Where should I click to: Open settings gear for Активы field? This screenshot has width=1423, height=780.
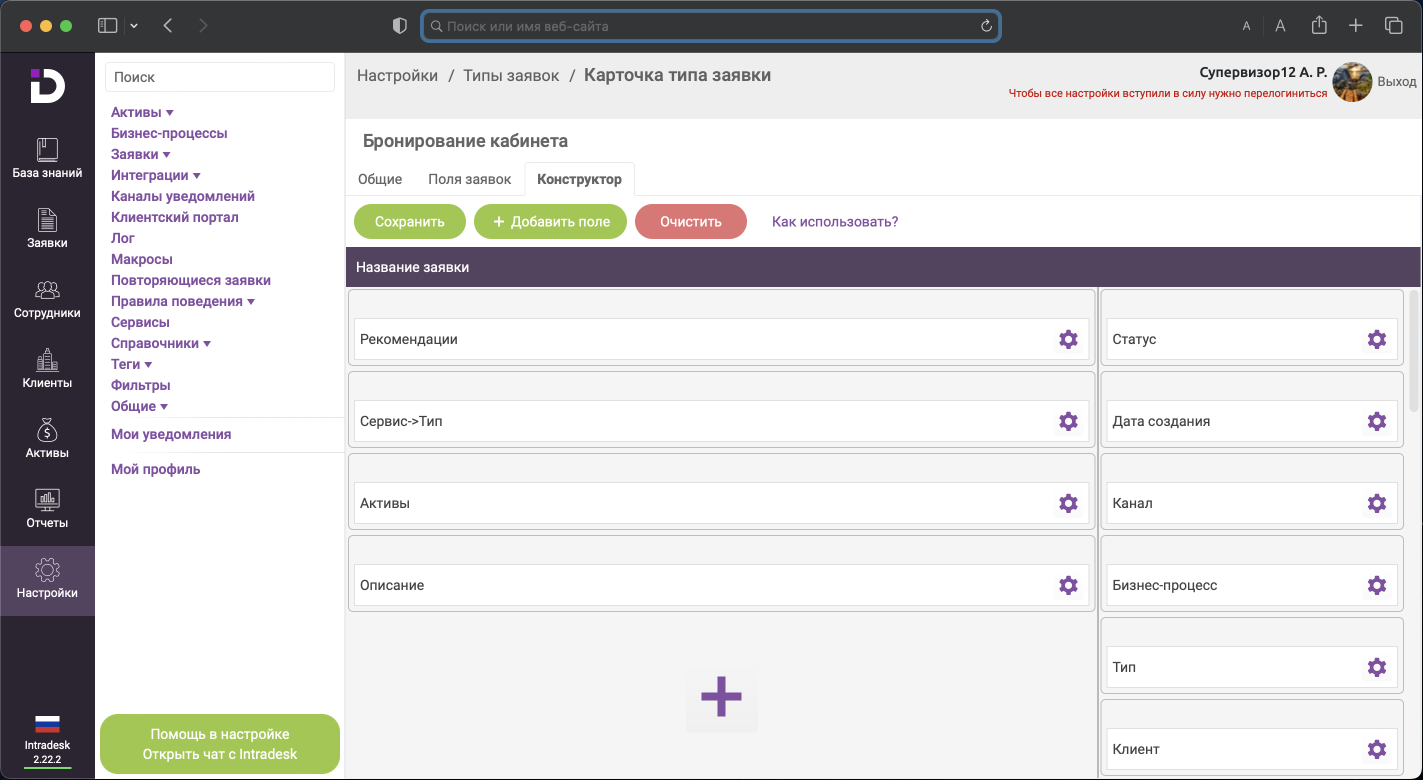(x=1068, y=503)
